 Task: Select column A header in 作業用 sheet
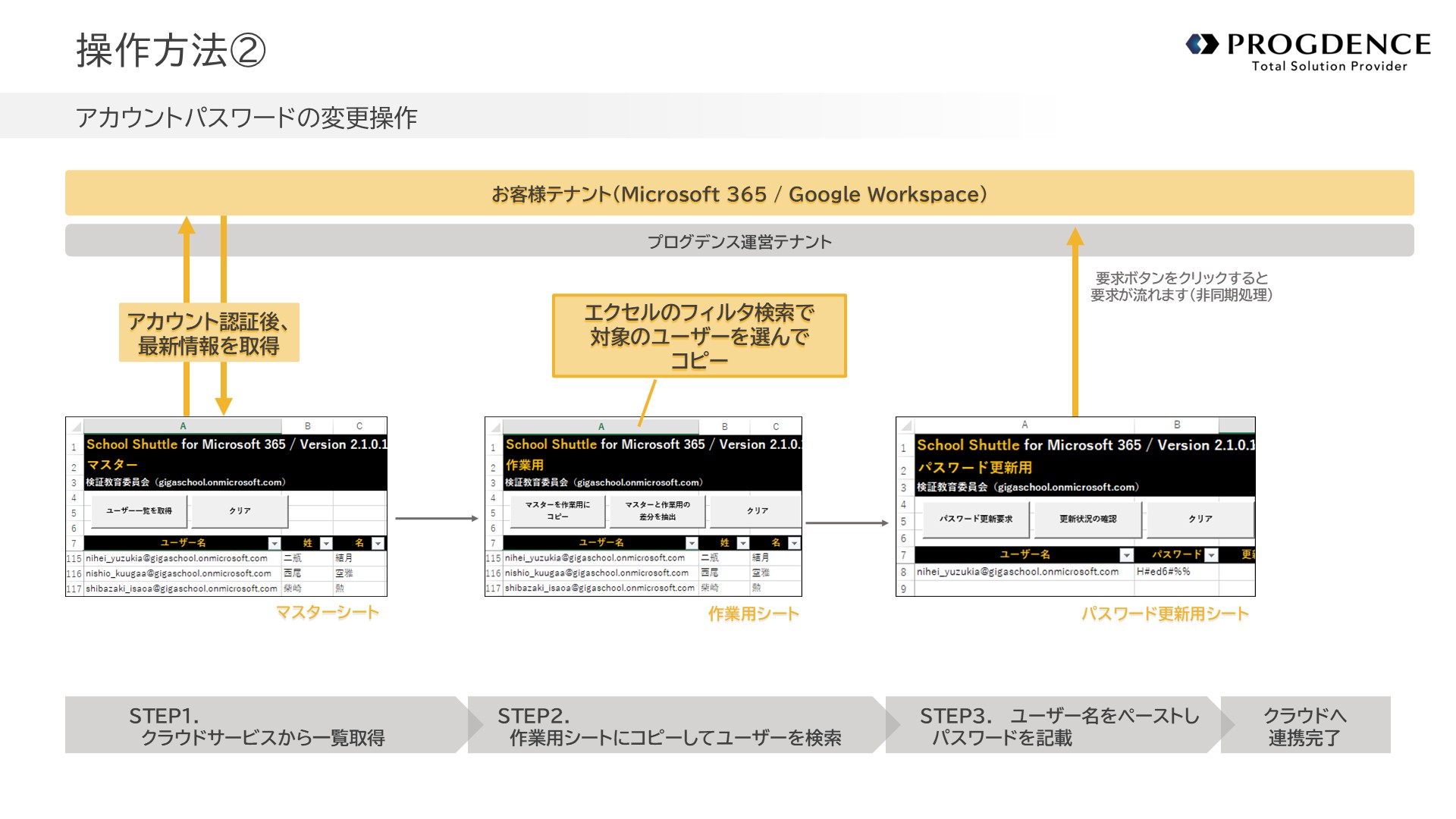[x=601, y=426]
